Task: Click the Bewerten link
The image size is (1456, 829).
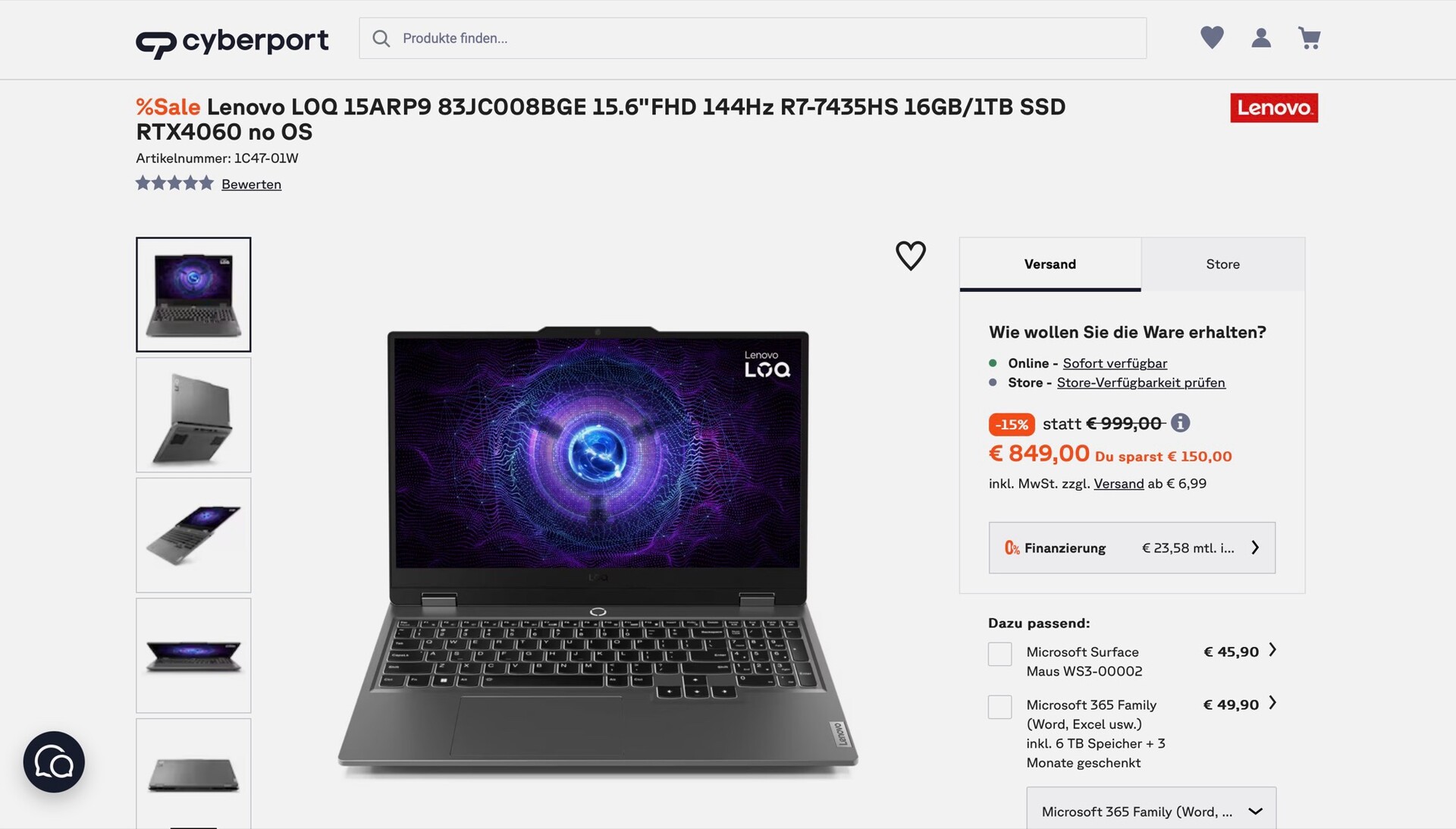Action: [251, 184]
